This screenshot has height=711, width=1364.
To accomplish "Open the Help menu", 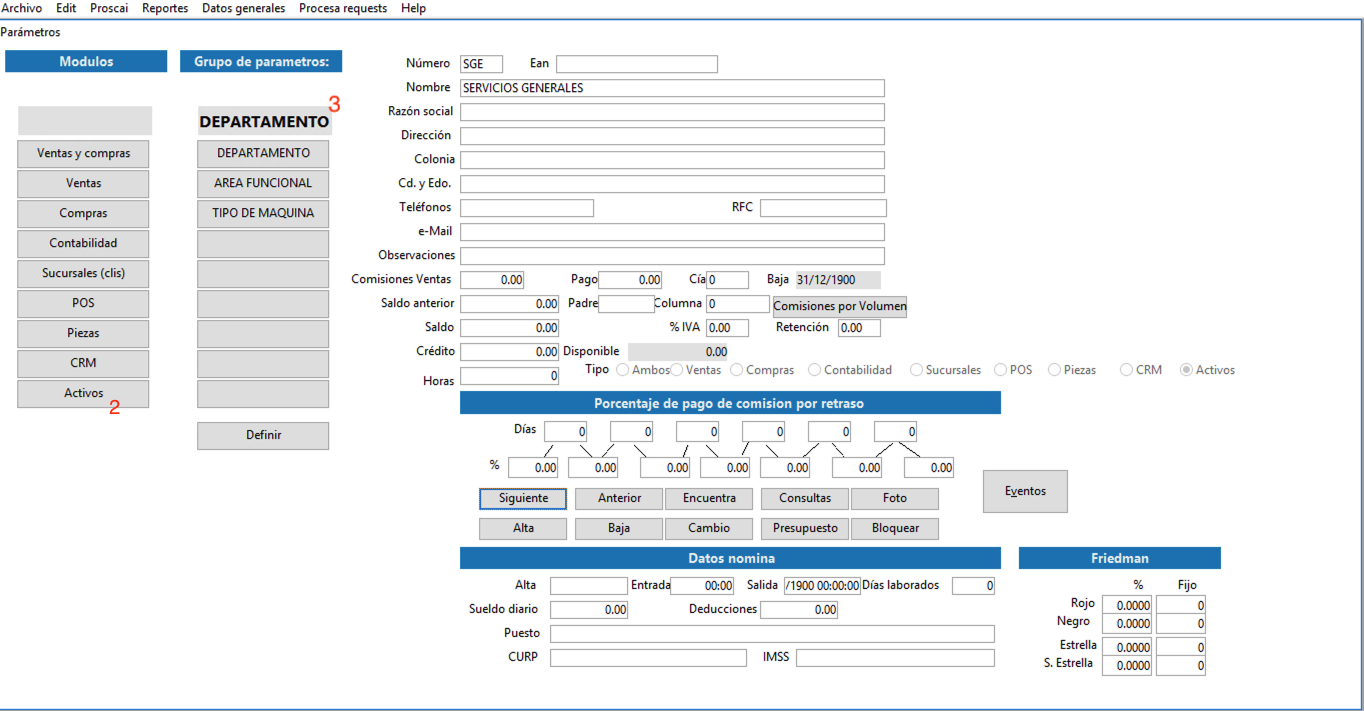I will (x=413, y=8).
